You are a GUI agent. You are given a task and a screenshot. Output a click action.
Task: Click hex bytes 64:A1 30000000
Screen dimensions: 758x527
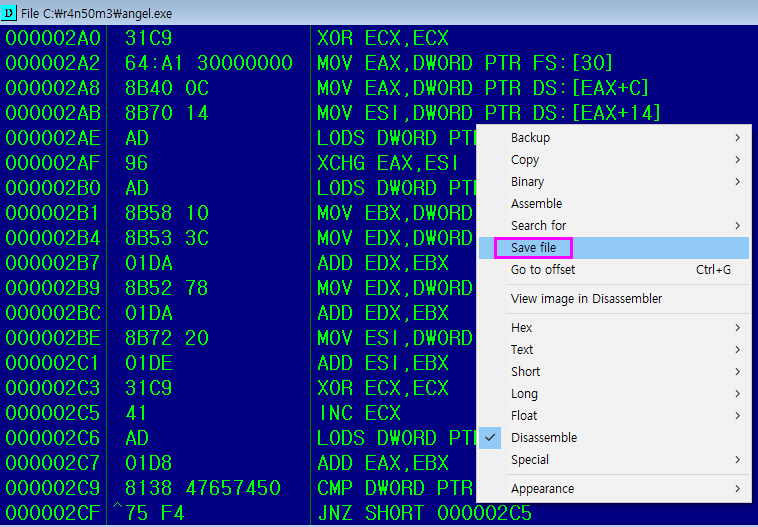coord(209,63)
